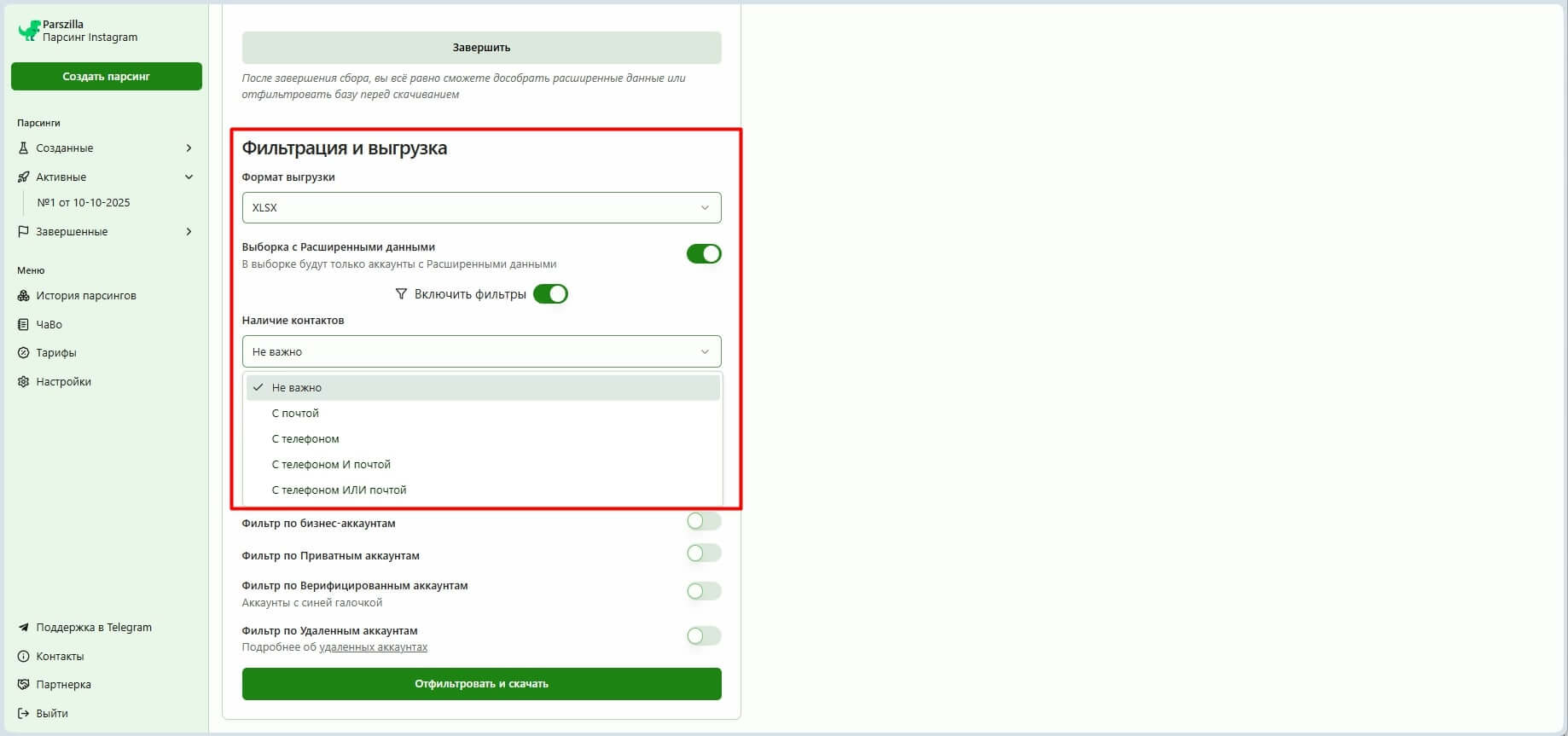Choose С телефоном И почтой option
Screen dimensions: 1568x736
pyautogui.click(x=483, y=464)
